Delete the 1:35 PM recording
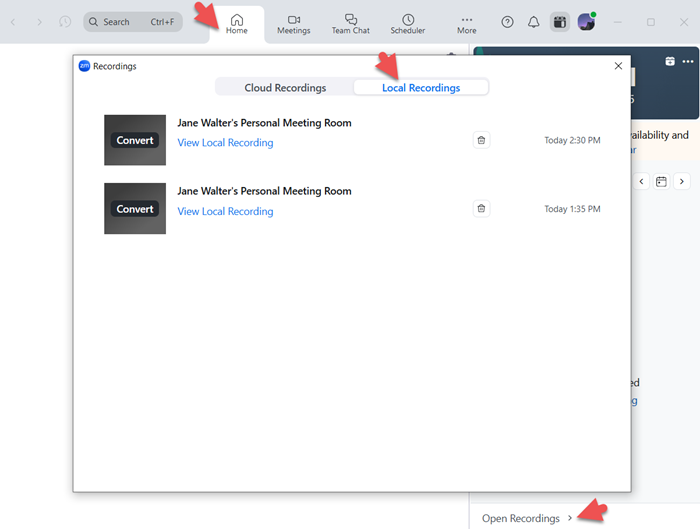Viewport: 700px width, 529px height. pyautogui.click(x=481, y=209)
